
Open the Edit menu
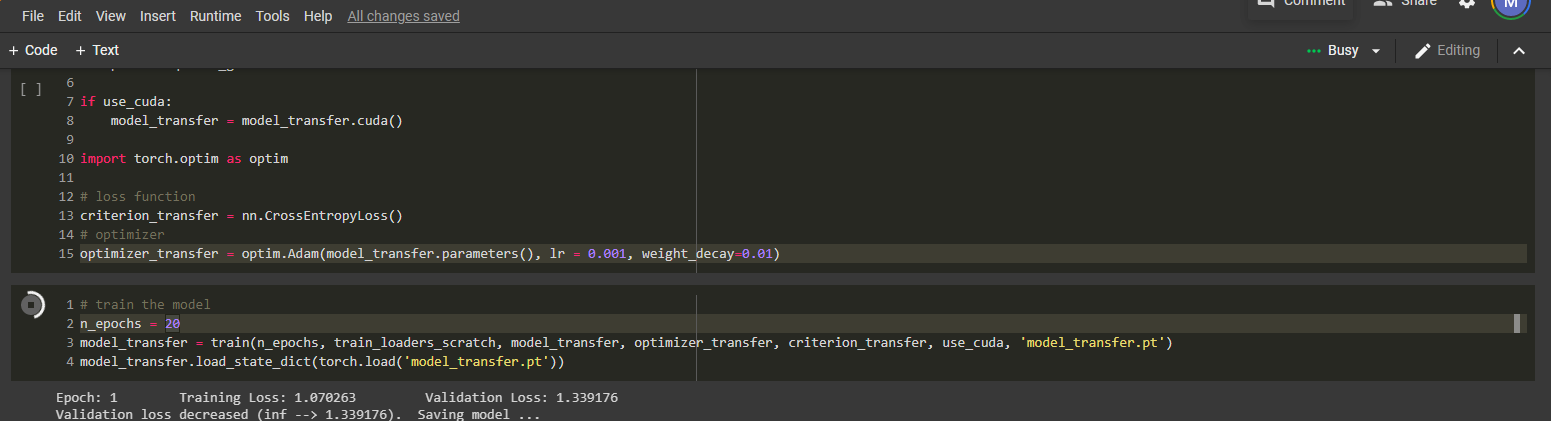pos(70,17)
